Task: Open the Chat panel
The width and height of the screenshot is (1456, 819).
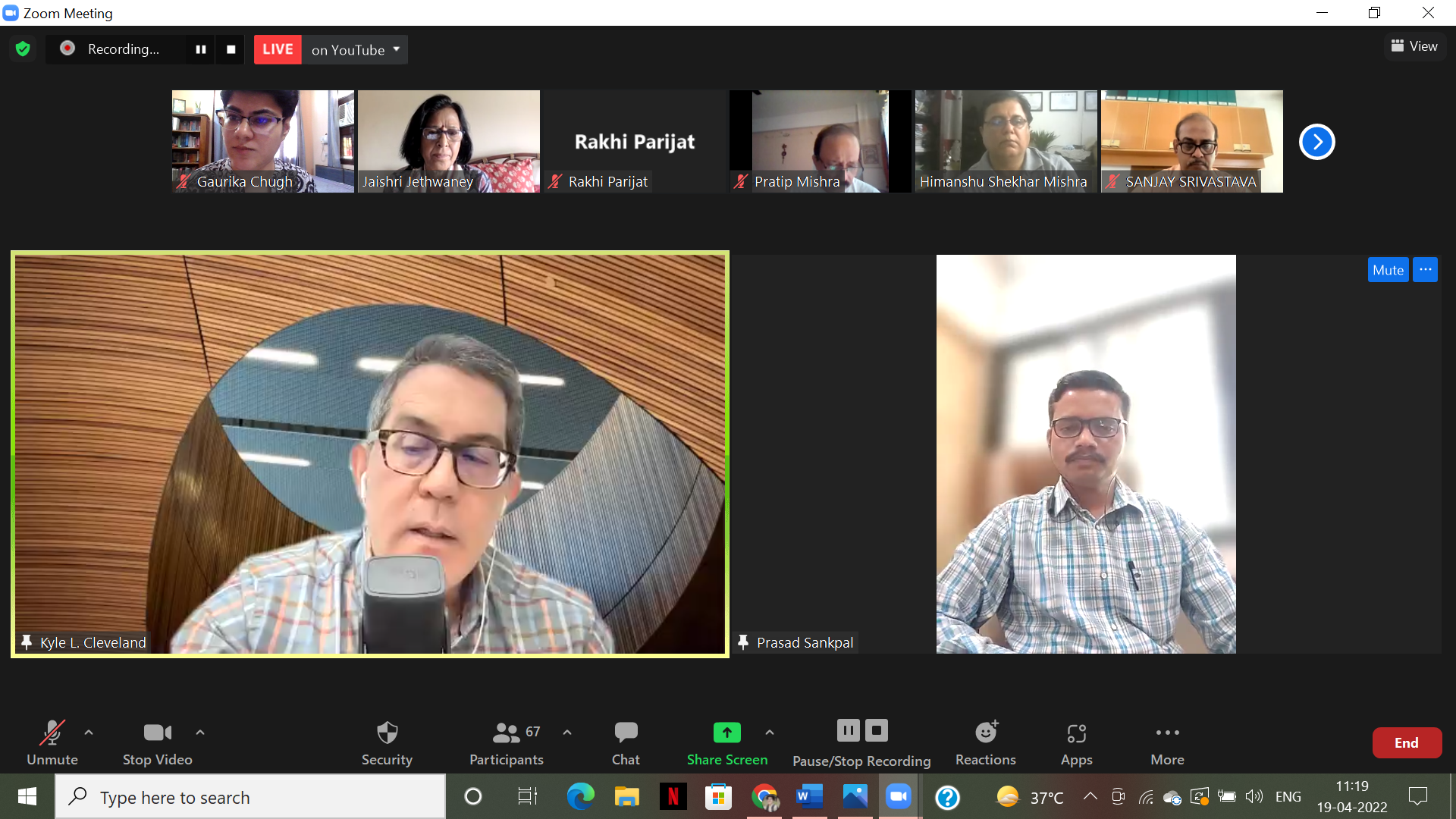Action: (626, 742)
